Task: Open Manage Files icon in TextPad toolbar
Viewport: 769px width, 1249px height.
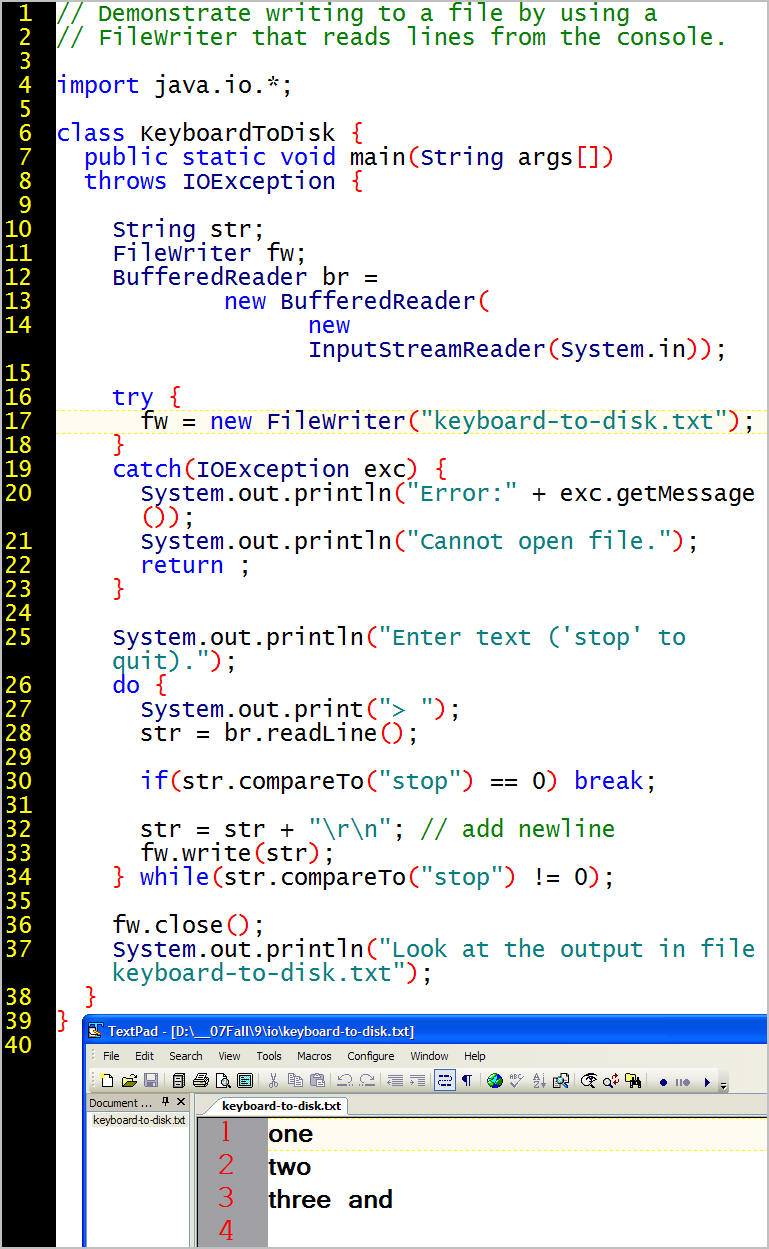Action: (x=179, y=1081)
